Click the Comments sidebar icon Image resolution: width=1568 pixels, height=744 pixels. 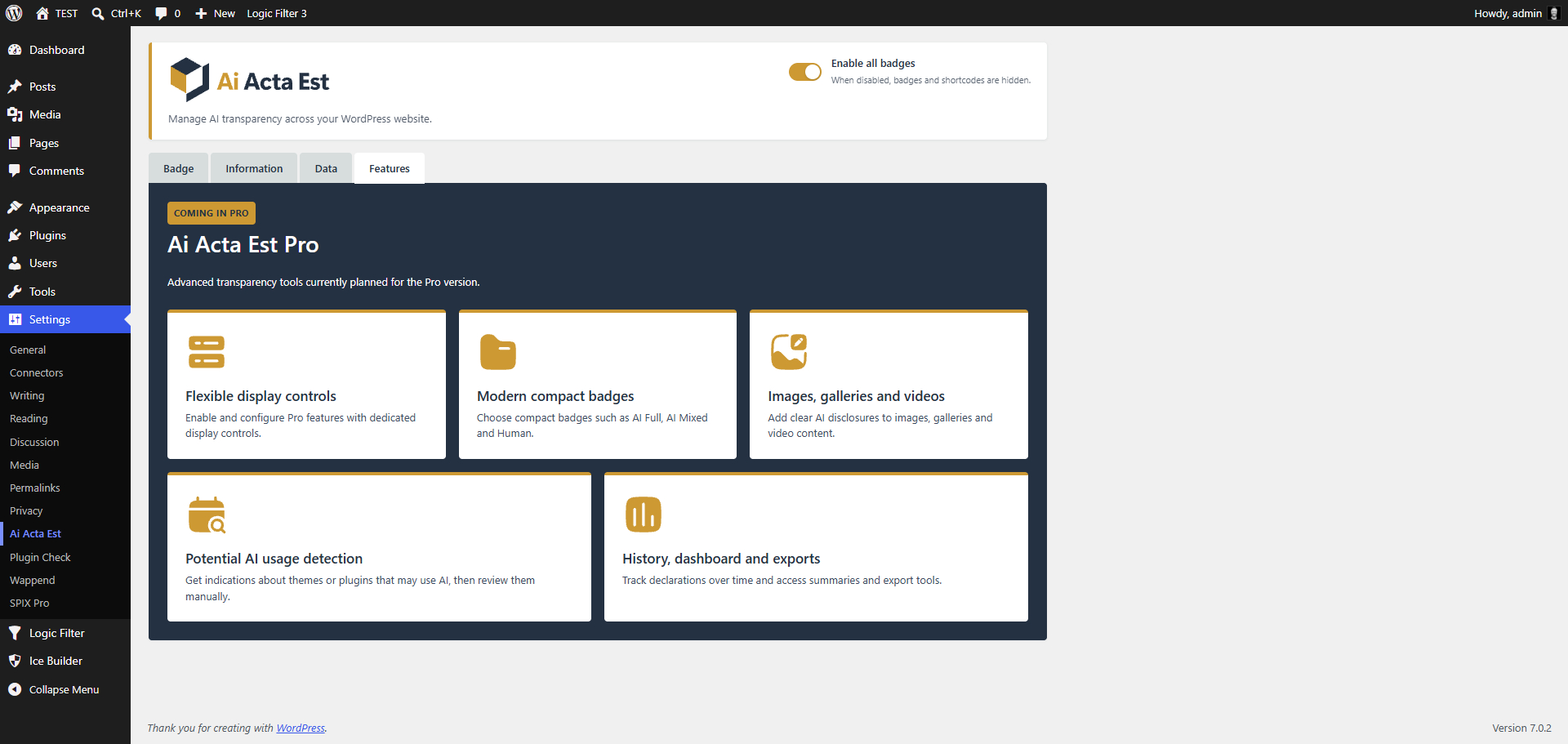click(15, 171)
